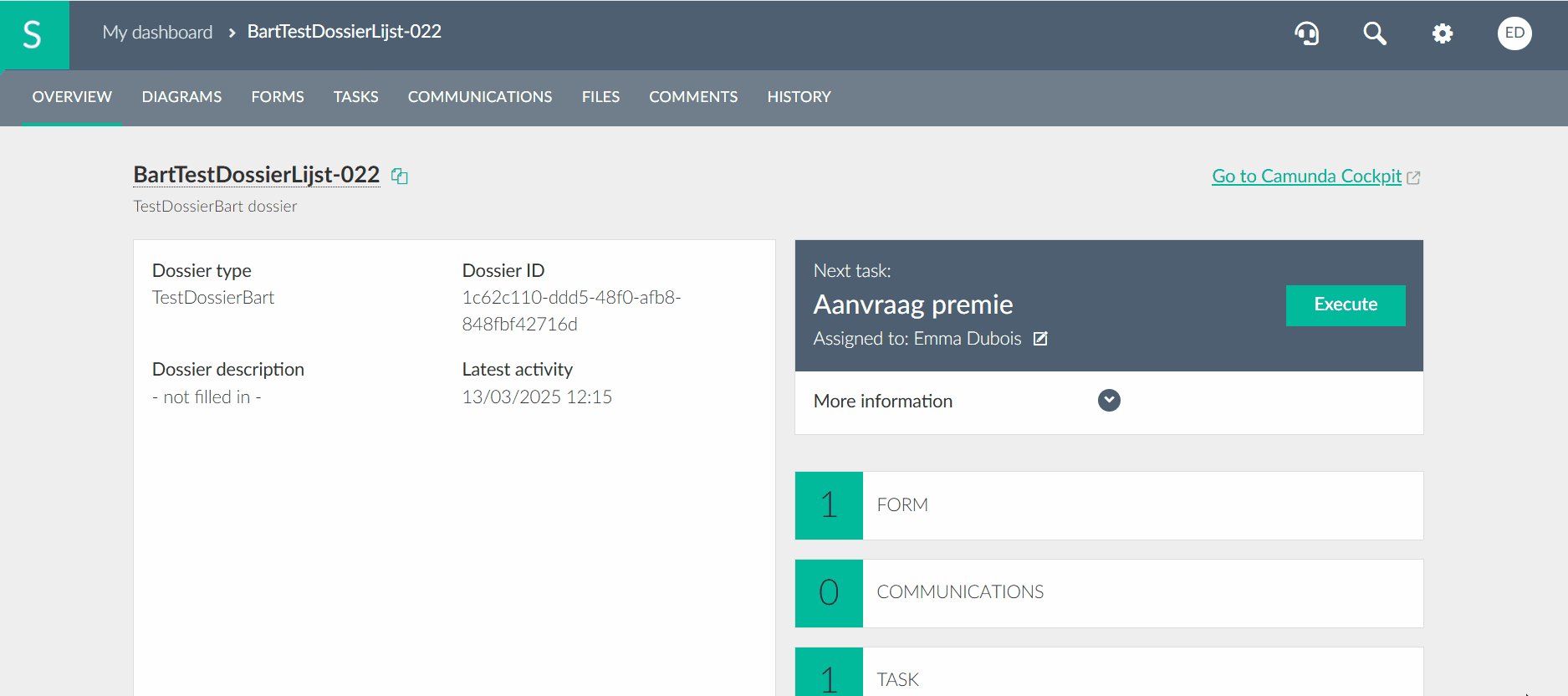Open the settings gear icon
Image resolution: width=1568 pixels, height=696 pixels.
(1442, 33)
